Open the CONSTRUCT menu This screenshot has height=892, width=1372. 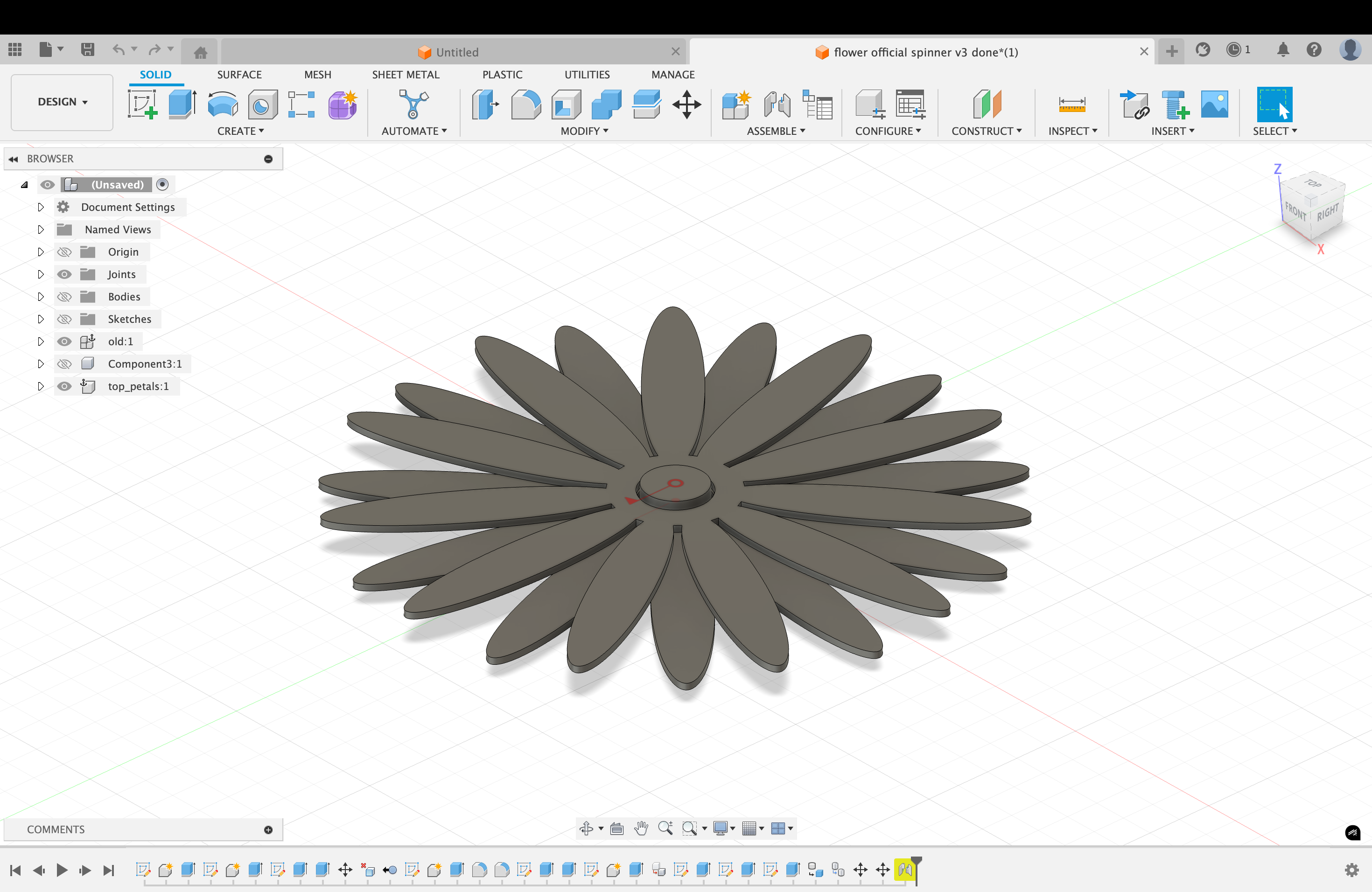[987, 131]
